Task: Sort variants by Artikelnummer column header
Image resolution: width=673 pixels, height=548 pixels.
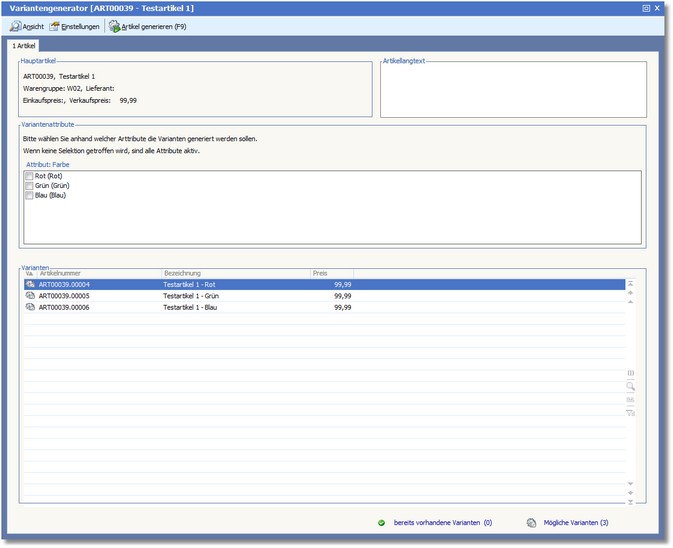Action: pyautogui.click(x=98, y=273)
